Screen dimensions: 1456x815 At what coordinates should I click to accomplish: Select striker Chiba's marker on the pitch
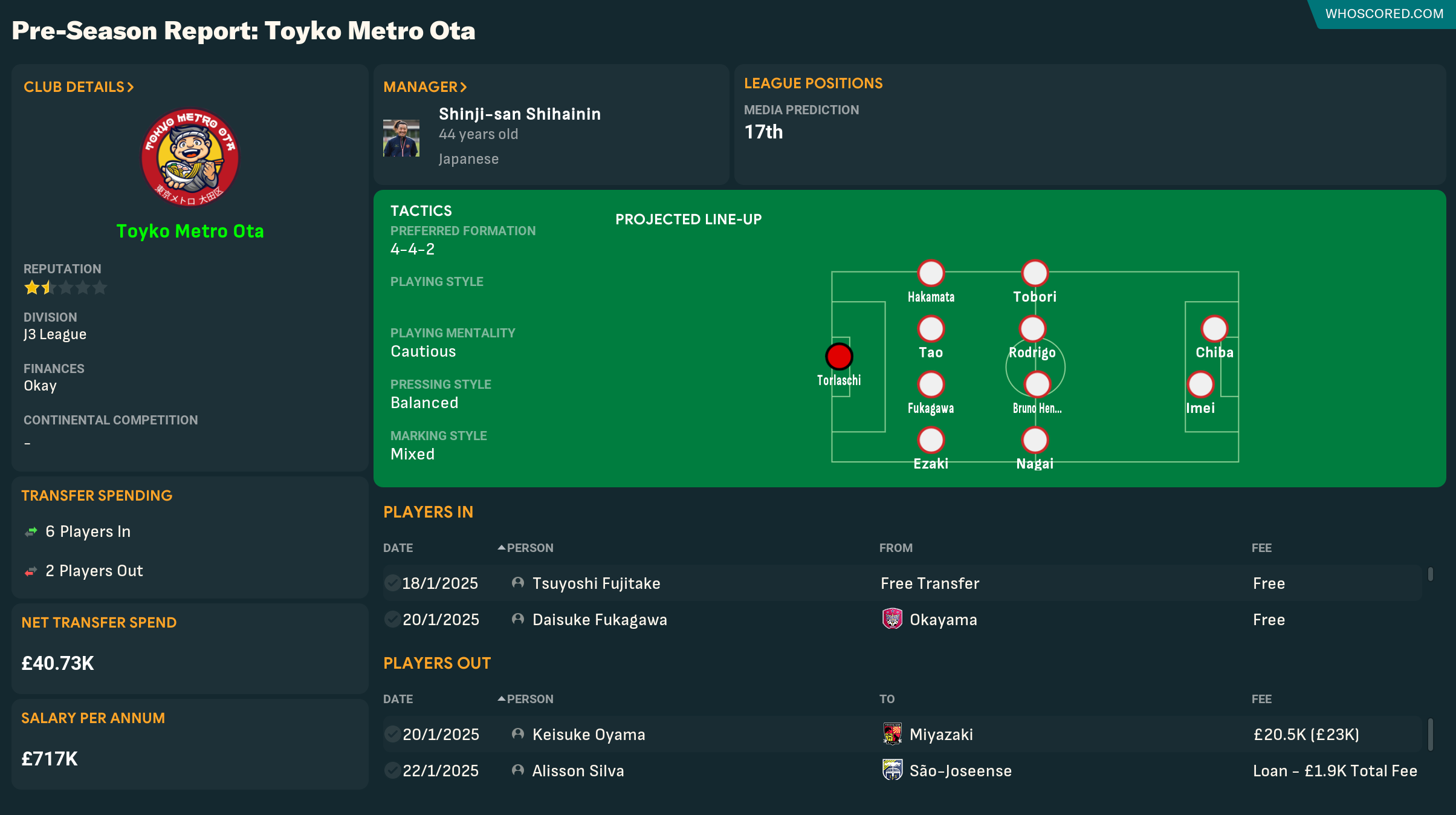tap(1214, 329)
